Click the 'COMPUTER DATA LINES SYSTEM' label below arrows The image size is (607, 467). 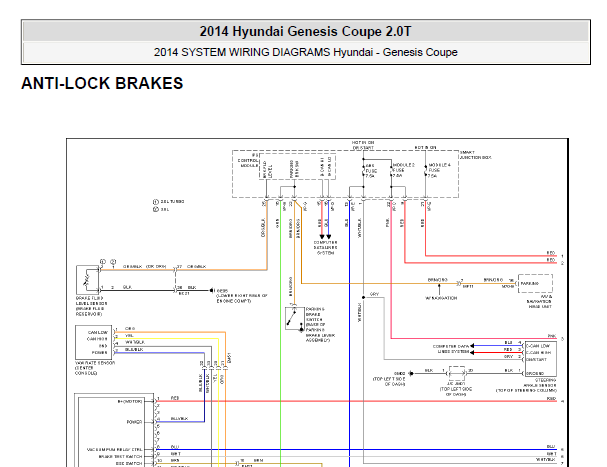click(325, 248)
